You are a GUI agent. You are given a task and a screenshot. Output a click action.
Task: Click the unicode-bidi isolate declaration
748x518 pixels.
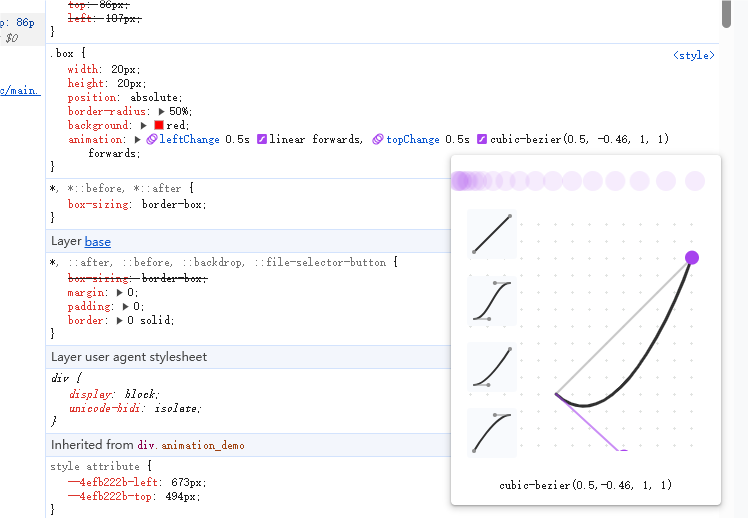coord(135,408)
